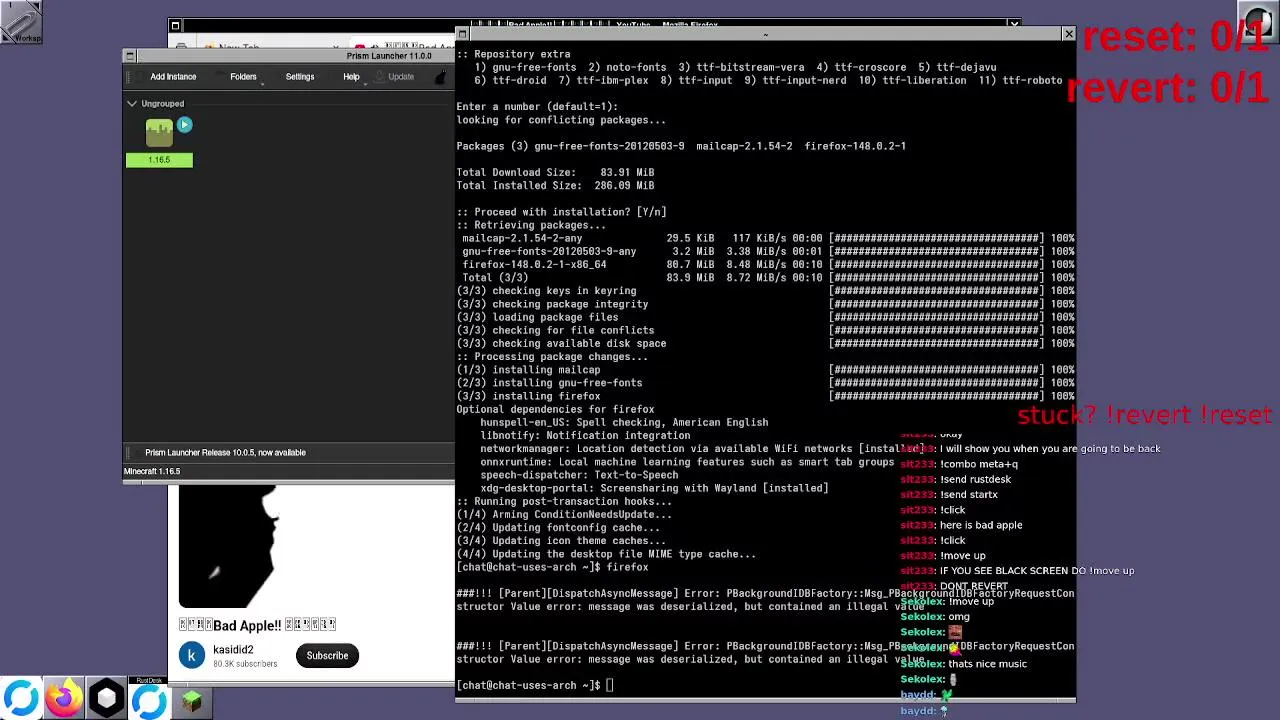
Task: Click the cat icon in Prism Launcher toolbar
Action: pos(441,77)
